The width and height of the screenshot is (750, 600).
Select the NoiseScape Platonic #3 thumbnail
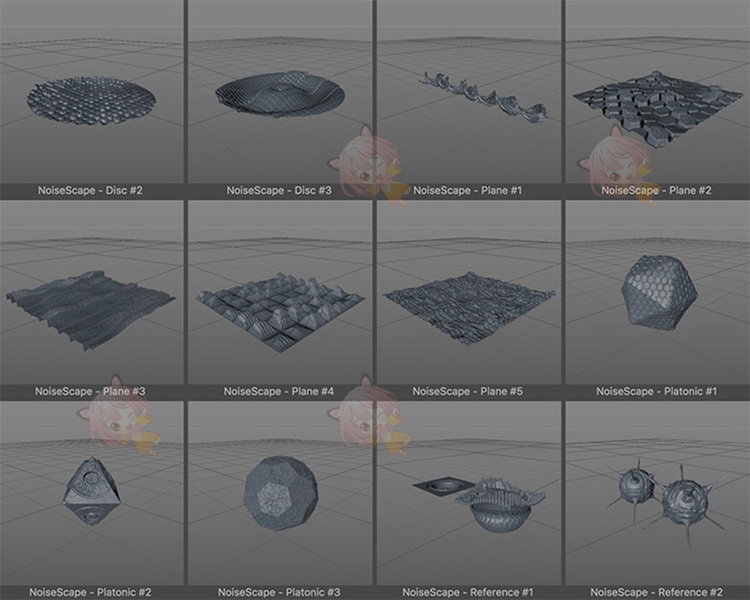point(280,493)
